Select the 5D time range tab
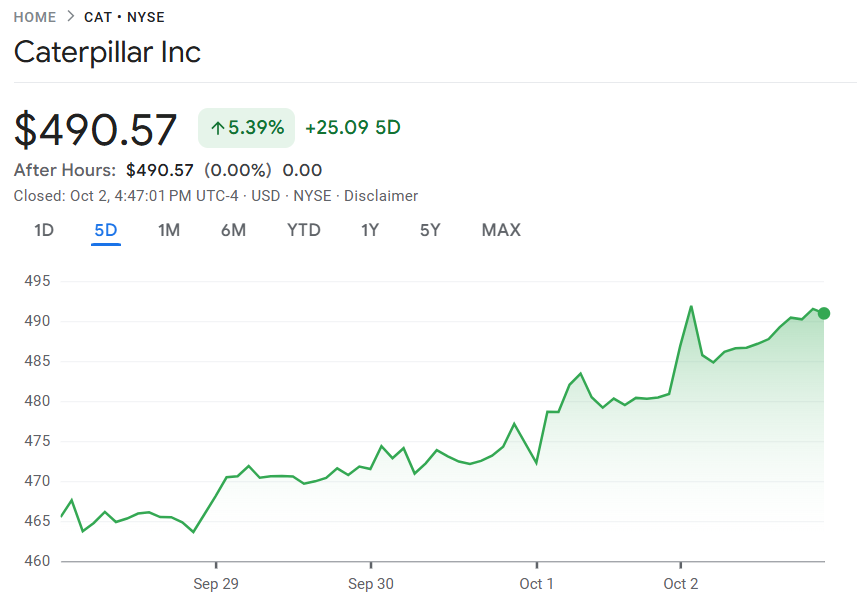Viewport: 857px width, 604px height. tap(106, 230)
